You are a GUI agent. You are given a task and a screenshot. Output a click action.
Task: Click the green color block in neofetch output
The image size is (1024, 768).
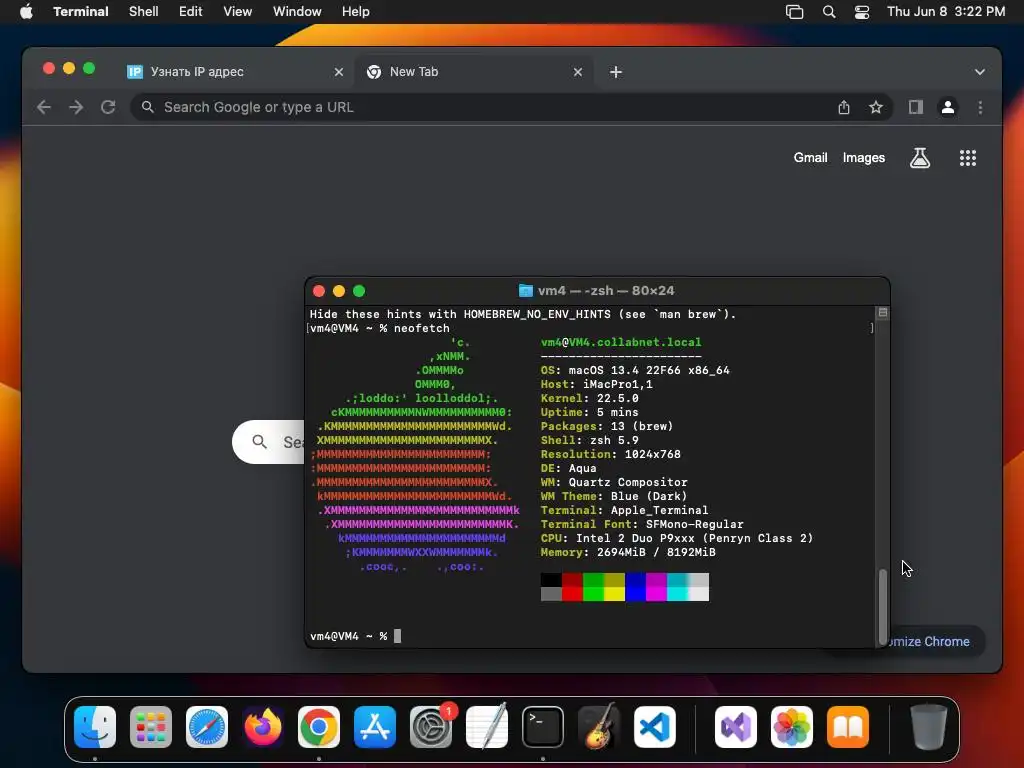[593, 587]
